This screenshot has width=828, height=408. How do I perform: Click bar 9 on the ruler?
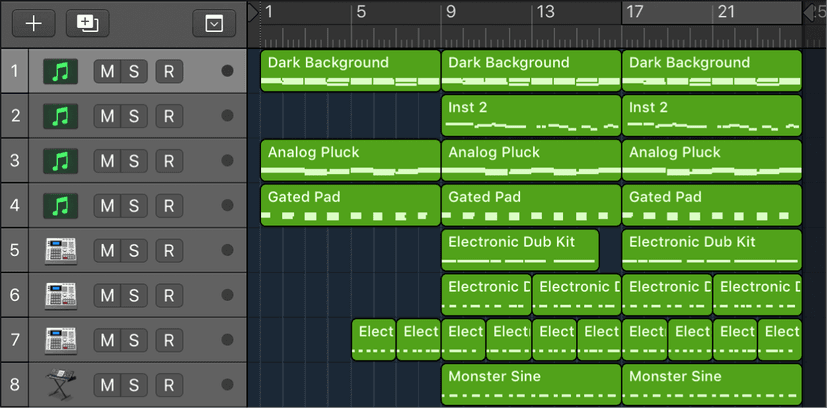(450, 12)
